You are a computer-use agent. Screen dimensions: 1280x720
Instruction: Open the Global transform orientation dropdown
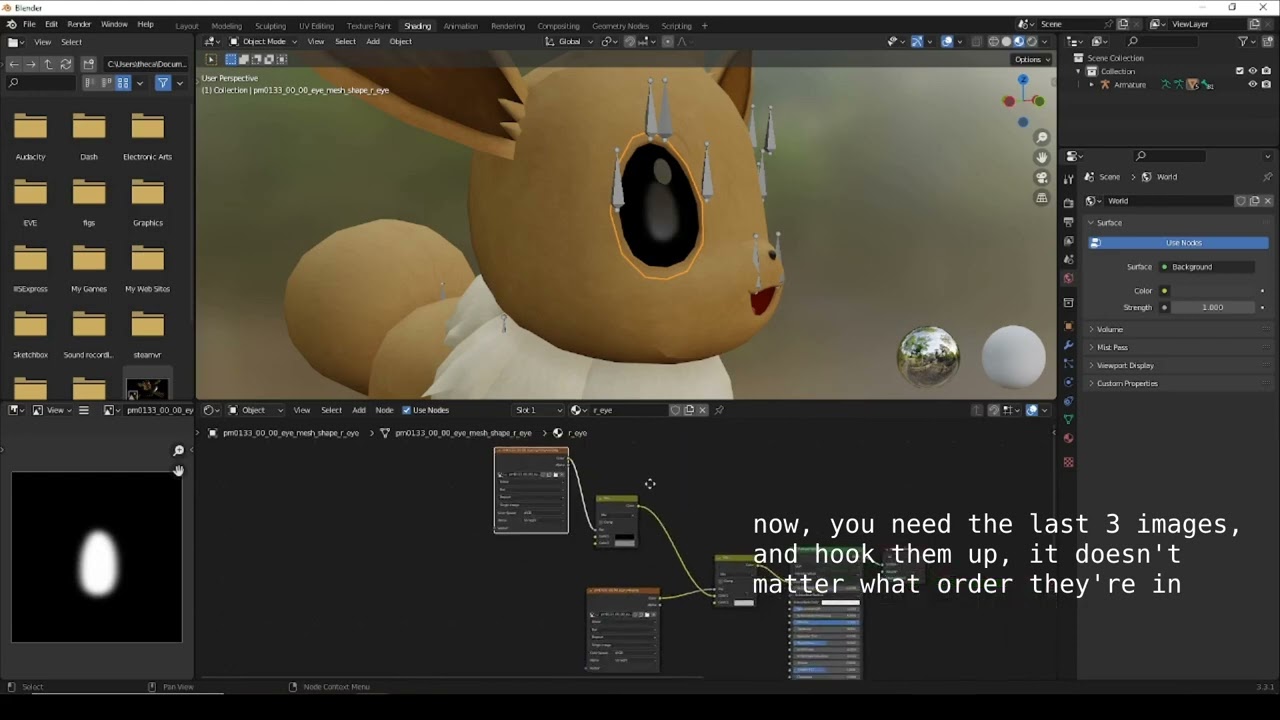pos(569,42)
